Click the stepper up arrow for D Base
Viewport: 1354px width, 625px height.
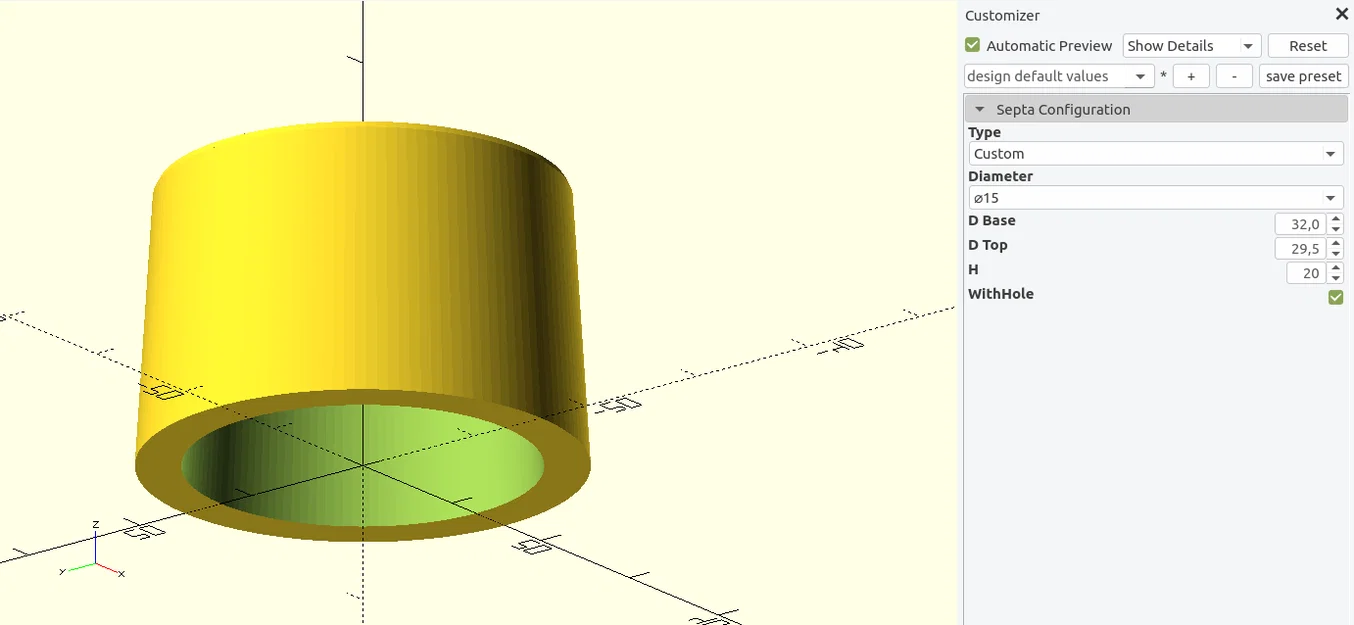[1335, 218]
